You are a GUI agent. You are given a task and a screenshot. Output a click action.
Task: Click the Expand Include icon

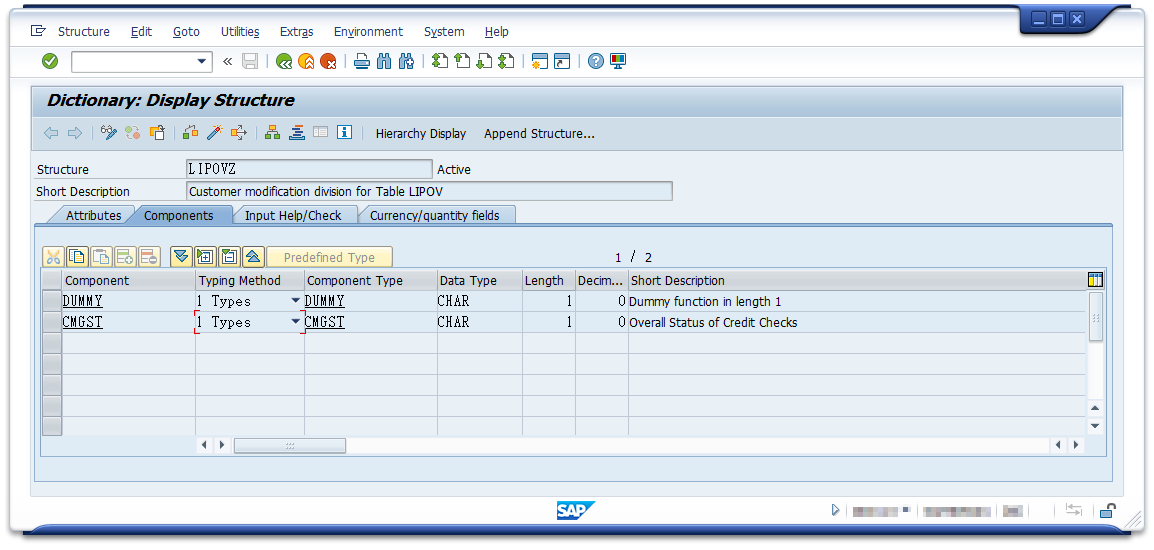pos(205,257)
